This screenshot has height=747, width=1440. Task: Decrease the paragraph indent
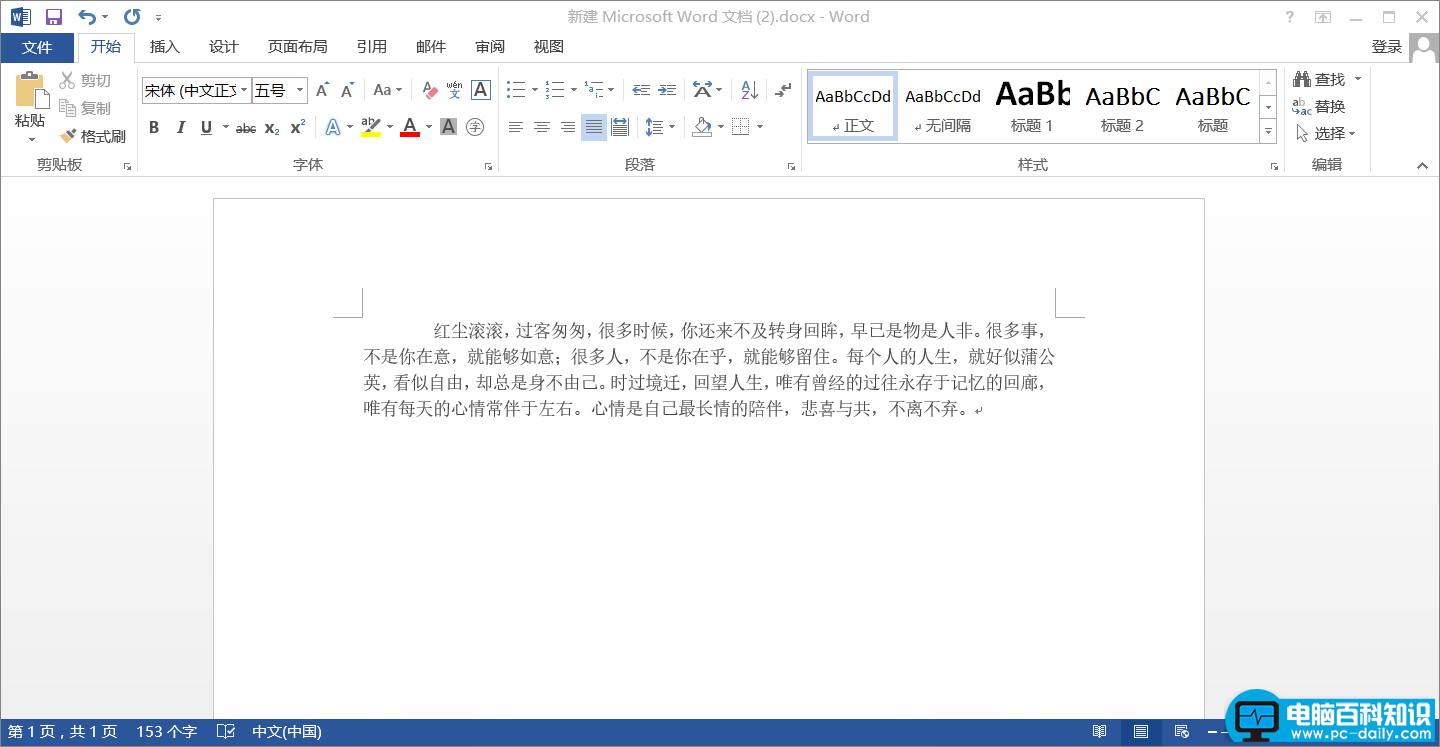[641, 90]
